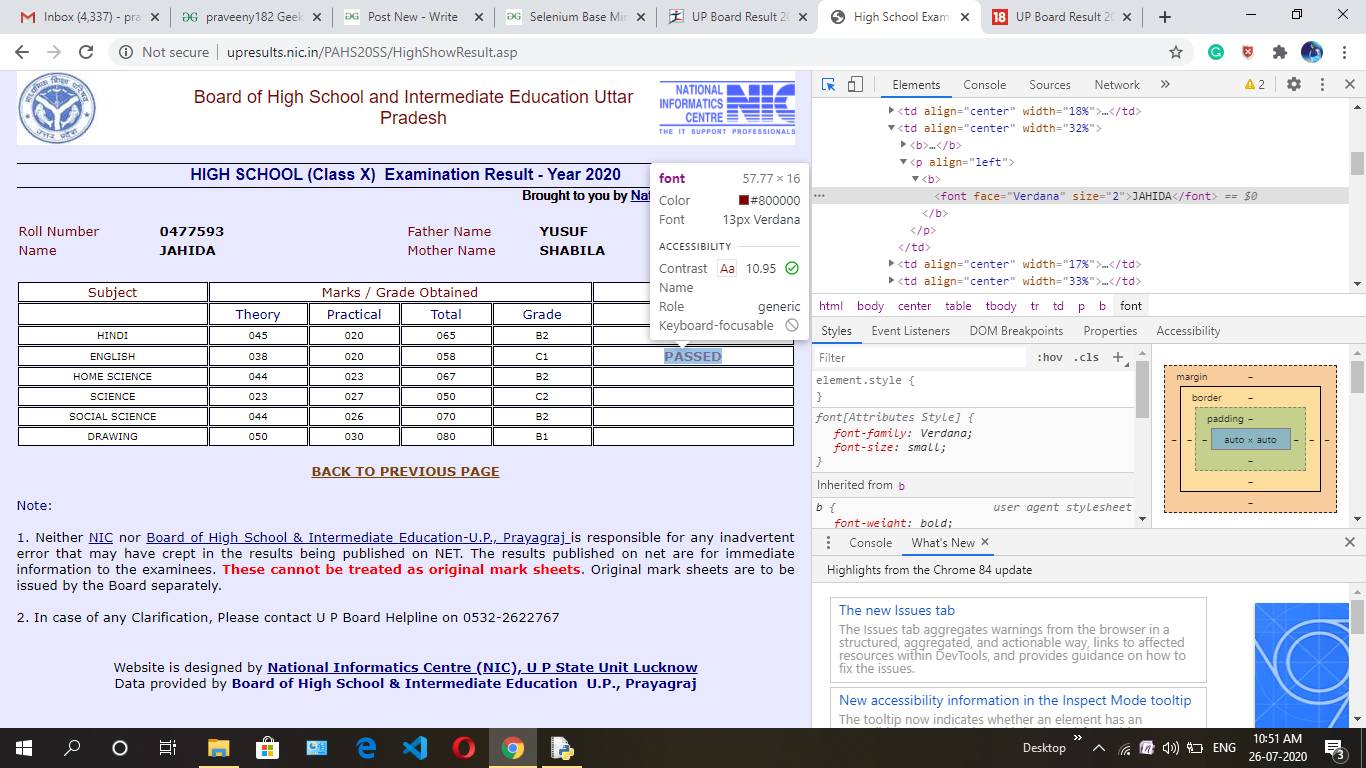Expand the collapsed <b>…</b> node
Viewport: 1366px width, 768px height.
pyautogui.click(x=904, y=145)
